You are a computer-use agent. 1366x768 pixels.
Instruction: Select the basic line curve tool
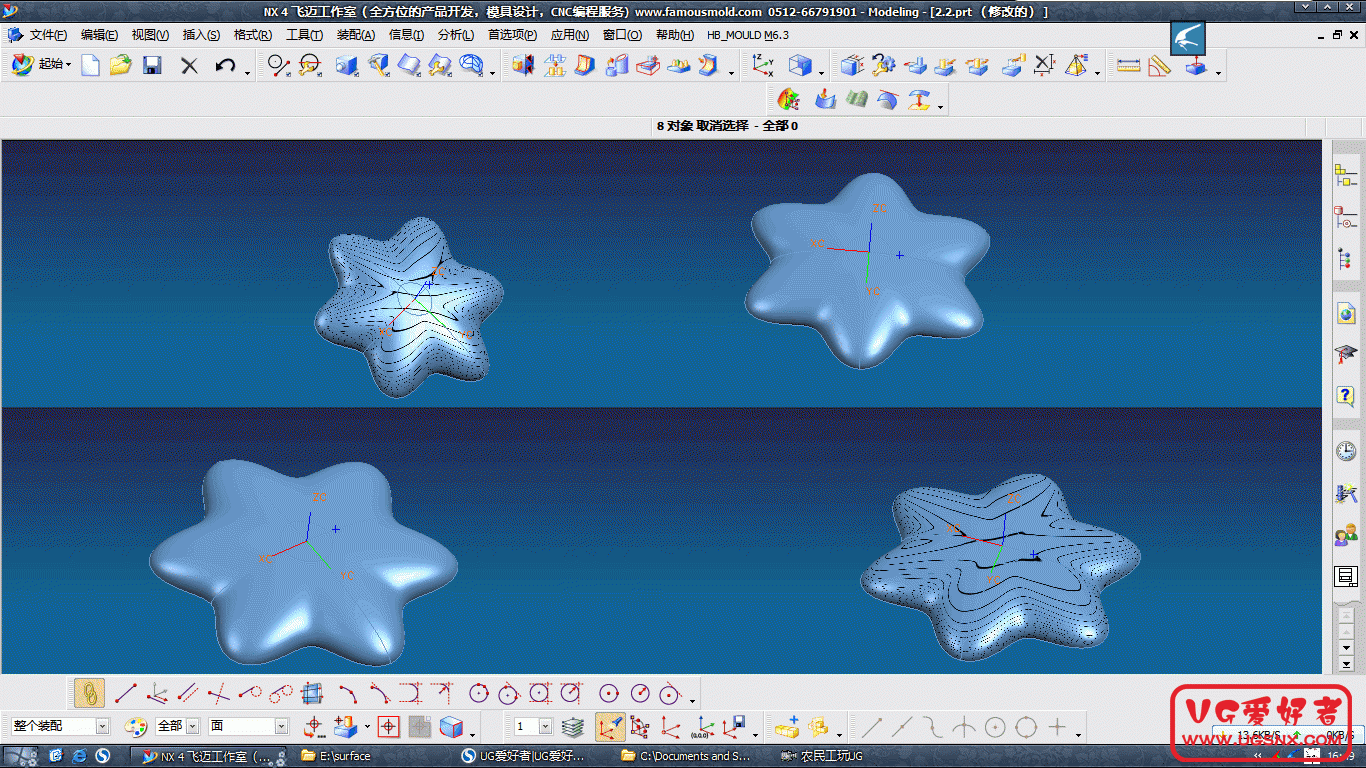pos(125,692)
